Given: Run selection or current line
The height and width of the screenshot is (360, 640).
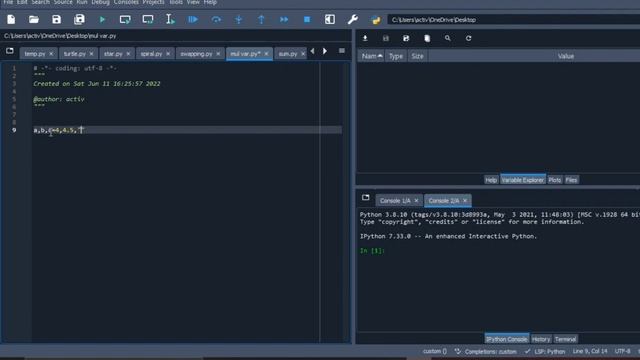Looking at the screenshot, I should [x=170, y=19].
